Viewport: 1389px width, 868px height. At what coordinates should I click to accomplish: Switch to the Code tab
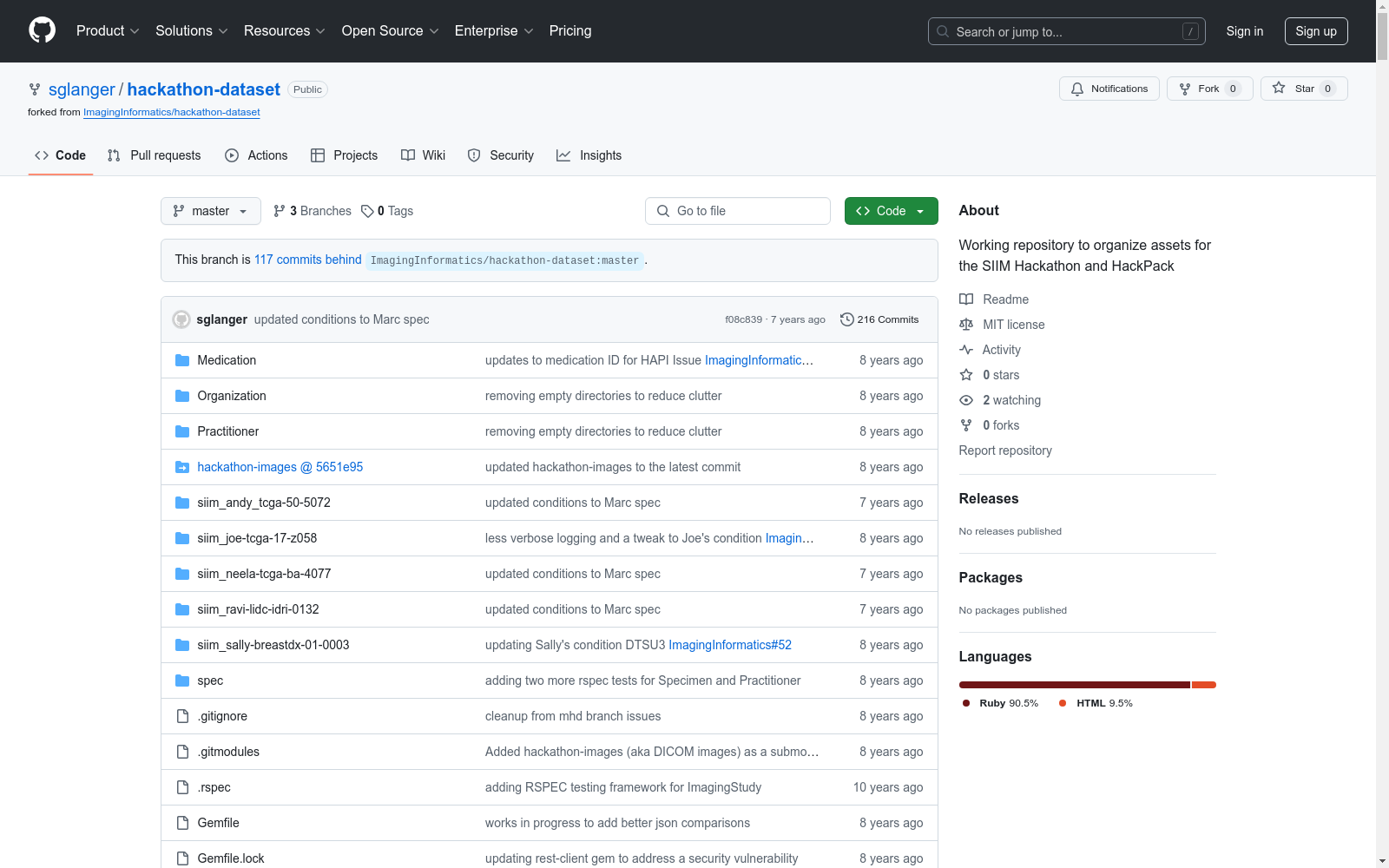(61, 155)
